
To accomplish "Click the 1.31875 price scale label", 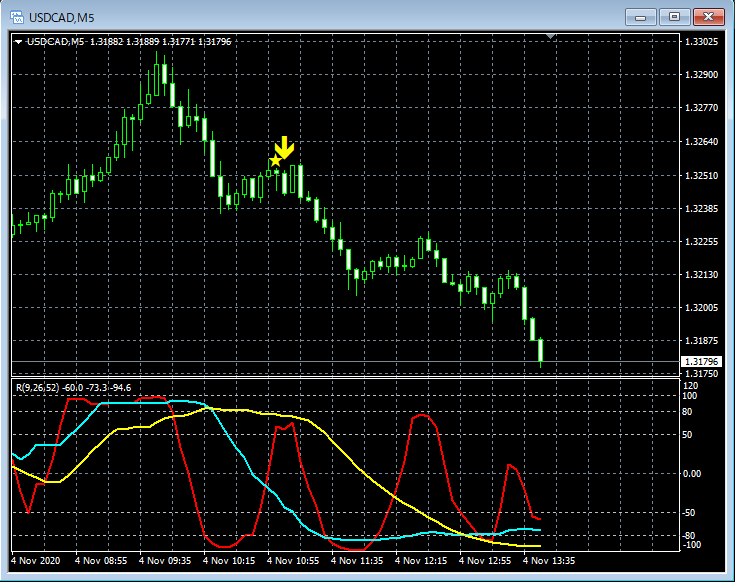I will pyautogui.click(x=701, y=341).
